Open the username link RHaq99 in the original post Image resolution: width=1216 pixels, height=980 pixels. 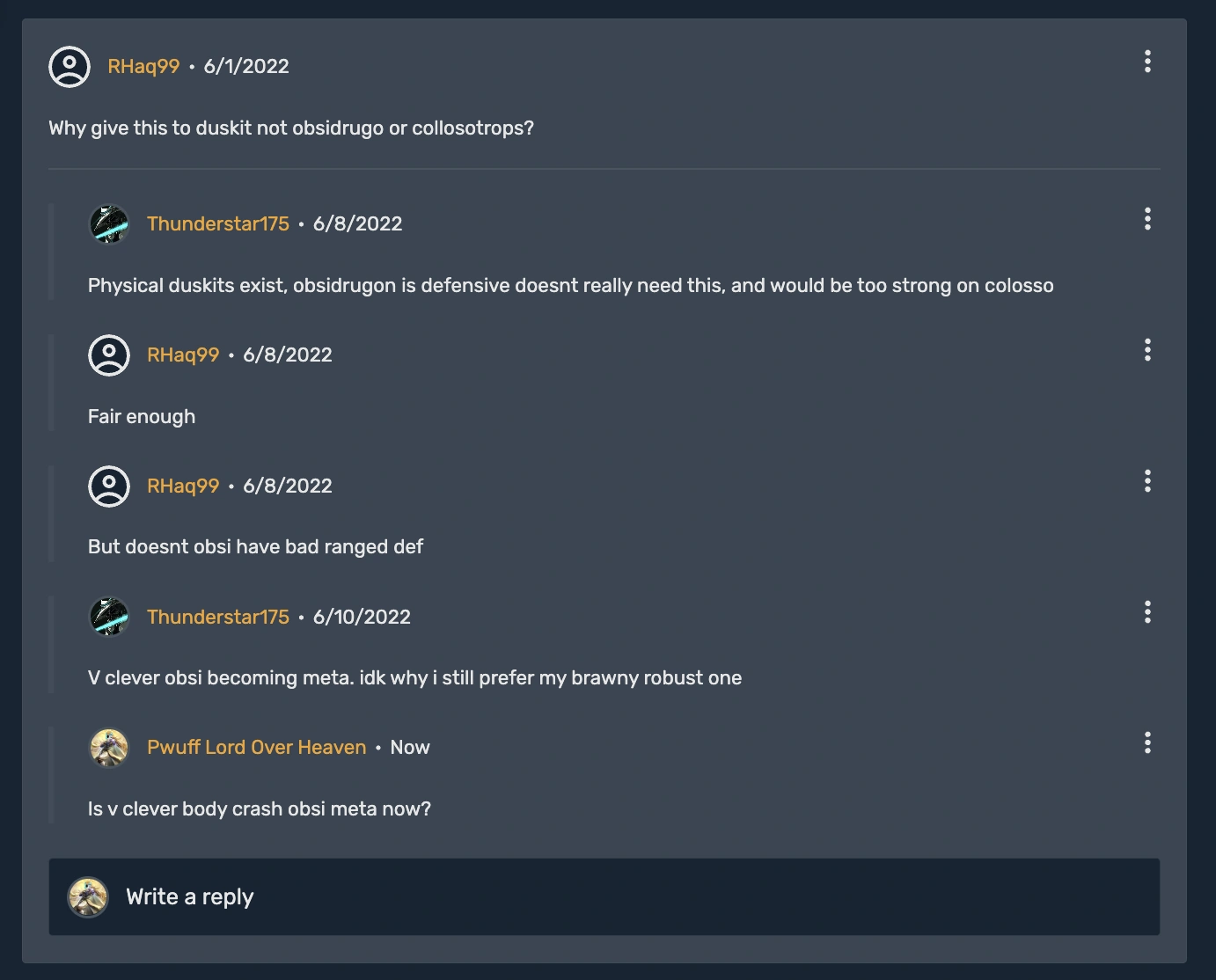tap(143, 65)
